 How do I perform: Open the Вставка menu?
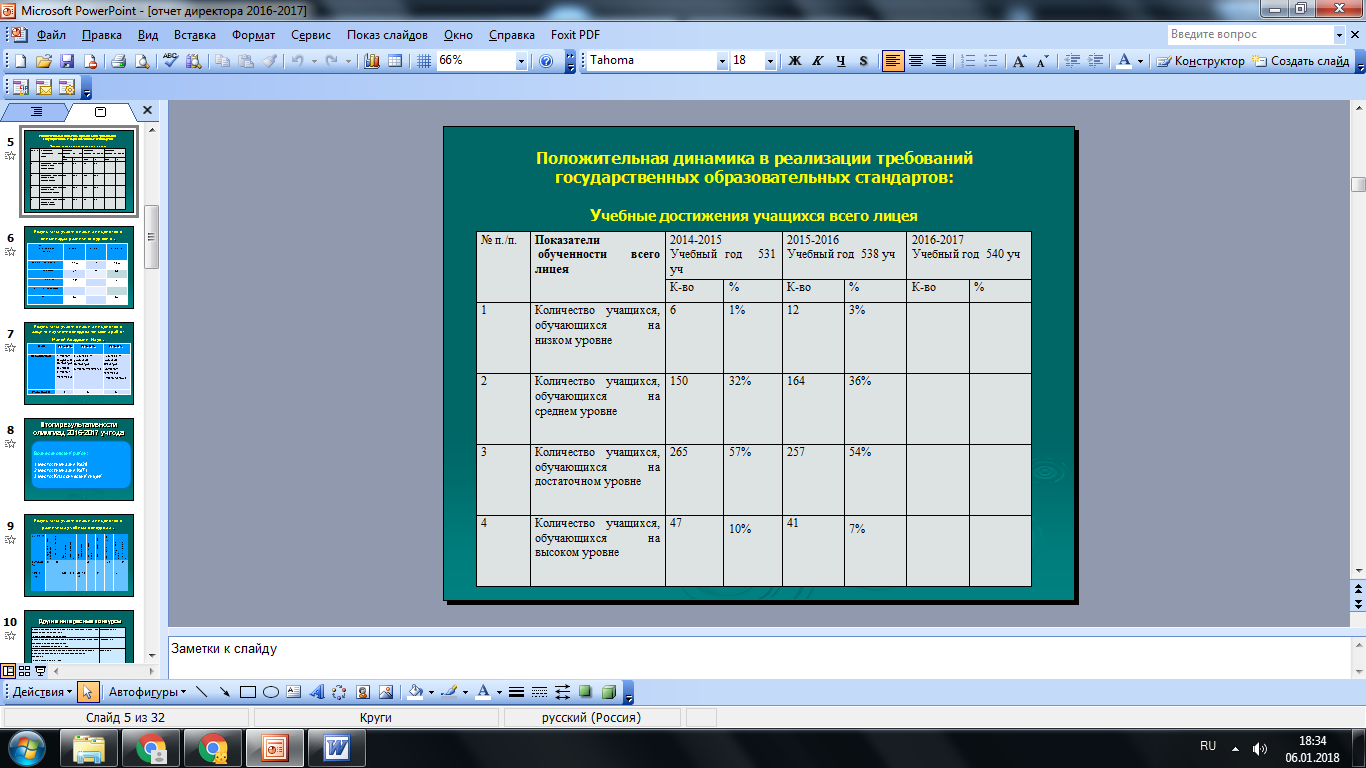pyautogui.click(x=195, y=34)
